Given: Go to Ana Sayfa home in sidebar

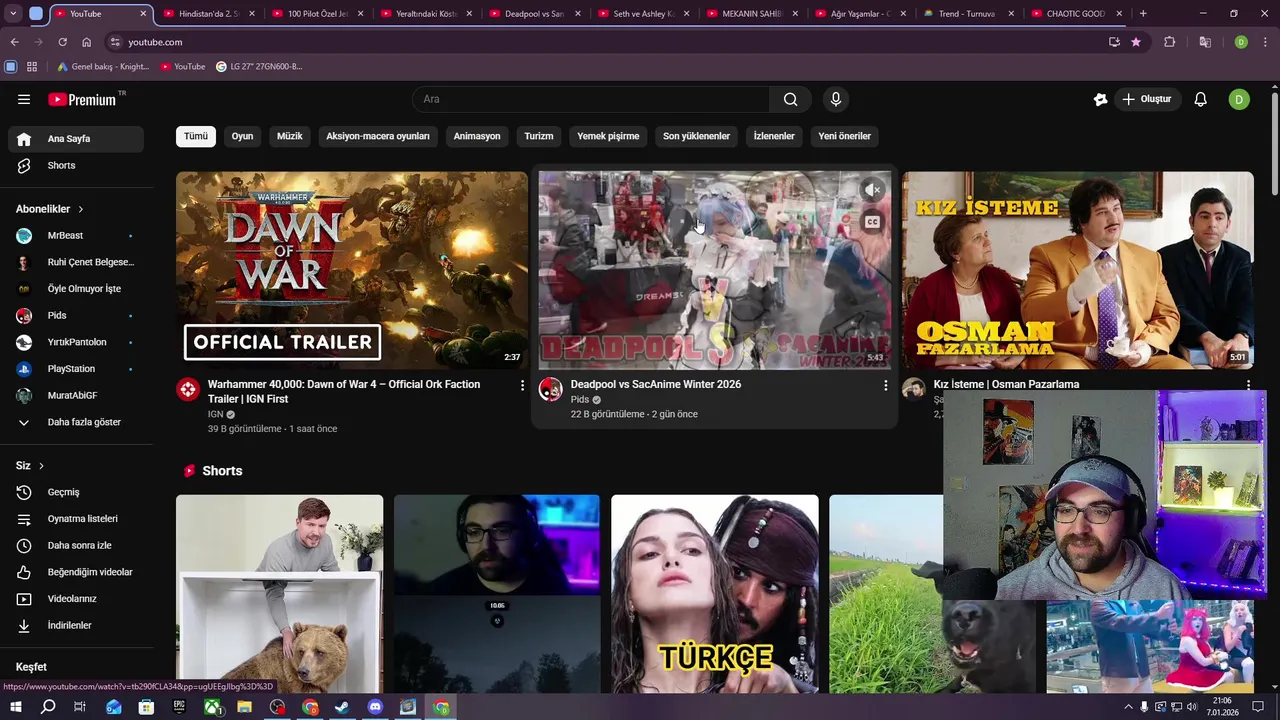Looking at the screenshot, I should pos(76,139).
